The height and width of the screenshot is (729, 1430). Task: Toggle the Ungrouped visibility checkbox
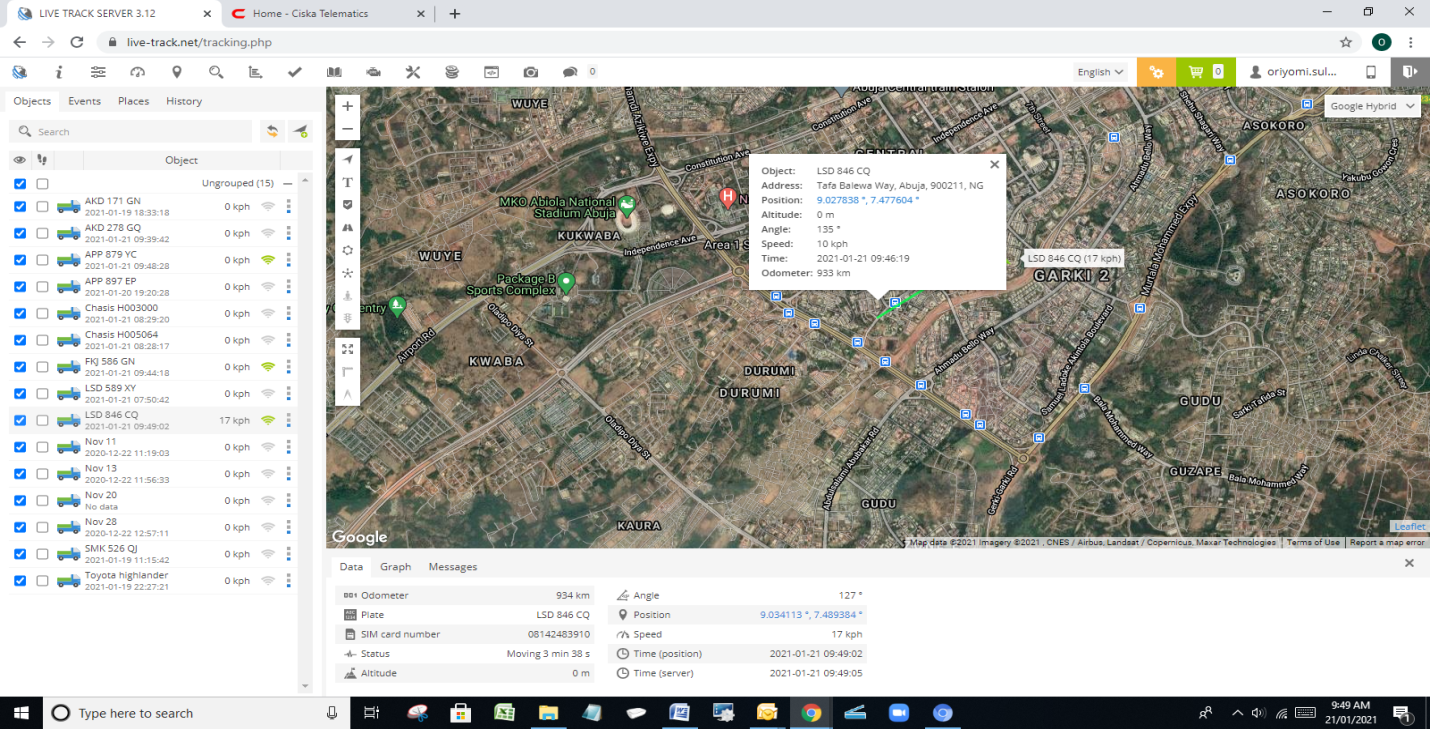[20, 184]
